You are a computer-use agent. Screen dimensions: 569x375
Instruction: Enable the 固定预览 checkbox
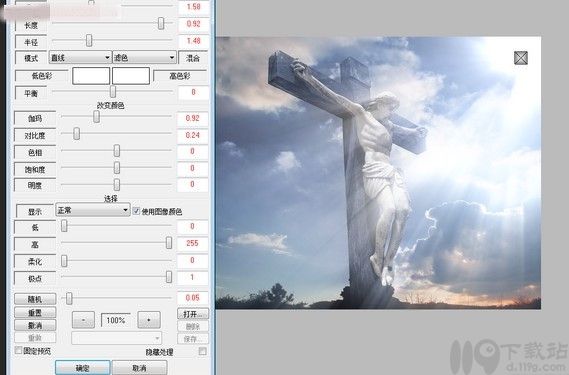(x=18, y=350)
